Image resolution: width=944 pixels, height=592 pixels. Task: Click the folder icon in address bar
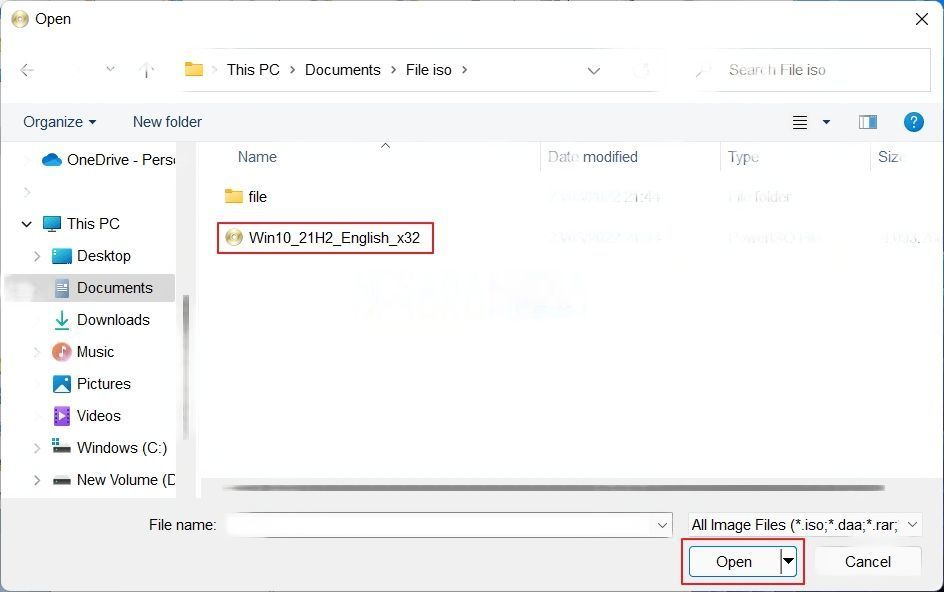(194, 69)
